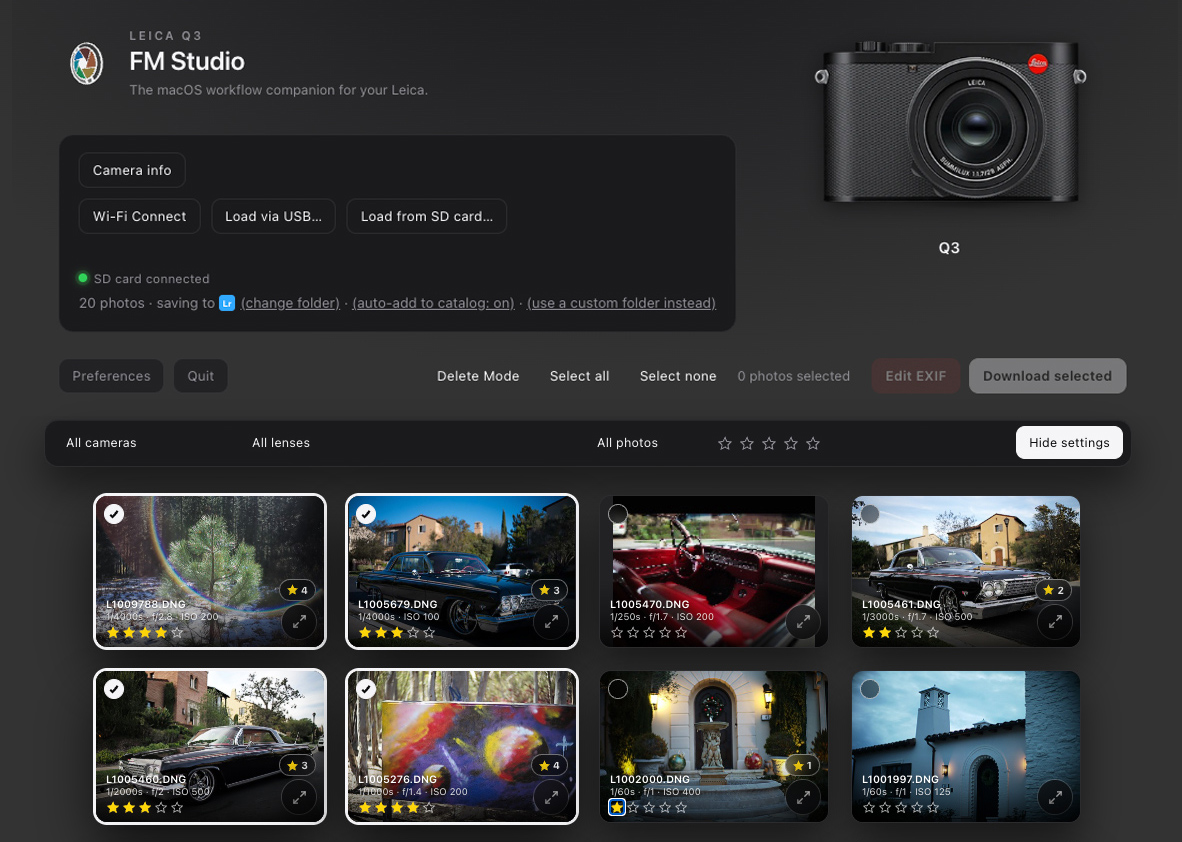Click Load via USB button
Image resolution: width=1182 pixels, height=842 pixels.
pos(273,216)
